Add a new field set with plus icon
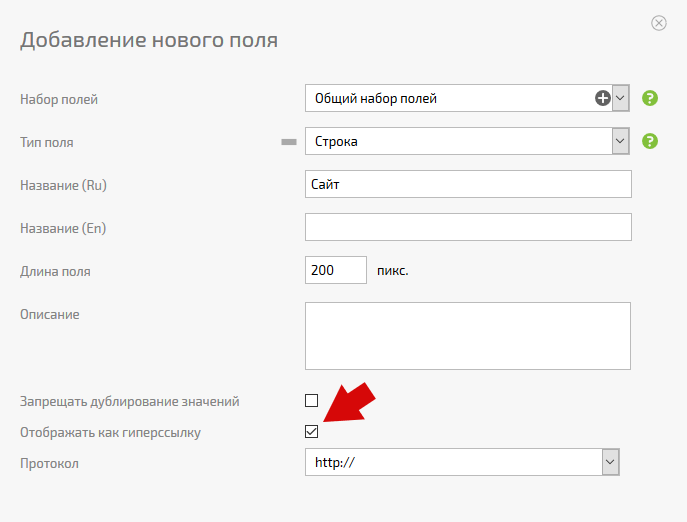Screen dimensions: 687x522 (x=602, y=98)
